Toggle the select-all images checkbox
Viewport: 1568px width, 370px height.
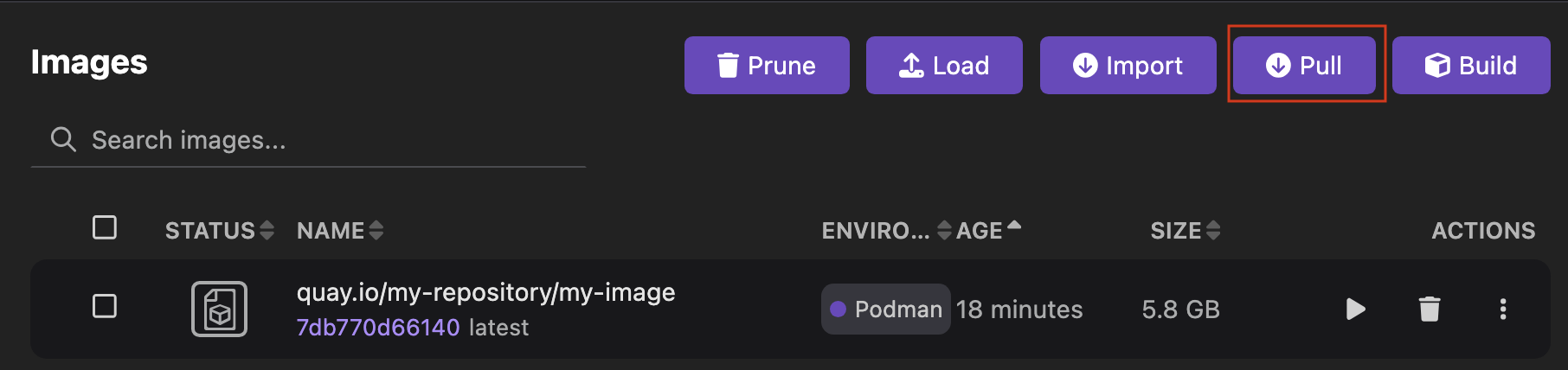coord(105,227)
